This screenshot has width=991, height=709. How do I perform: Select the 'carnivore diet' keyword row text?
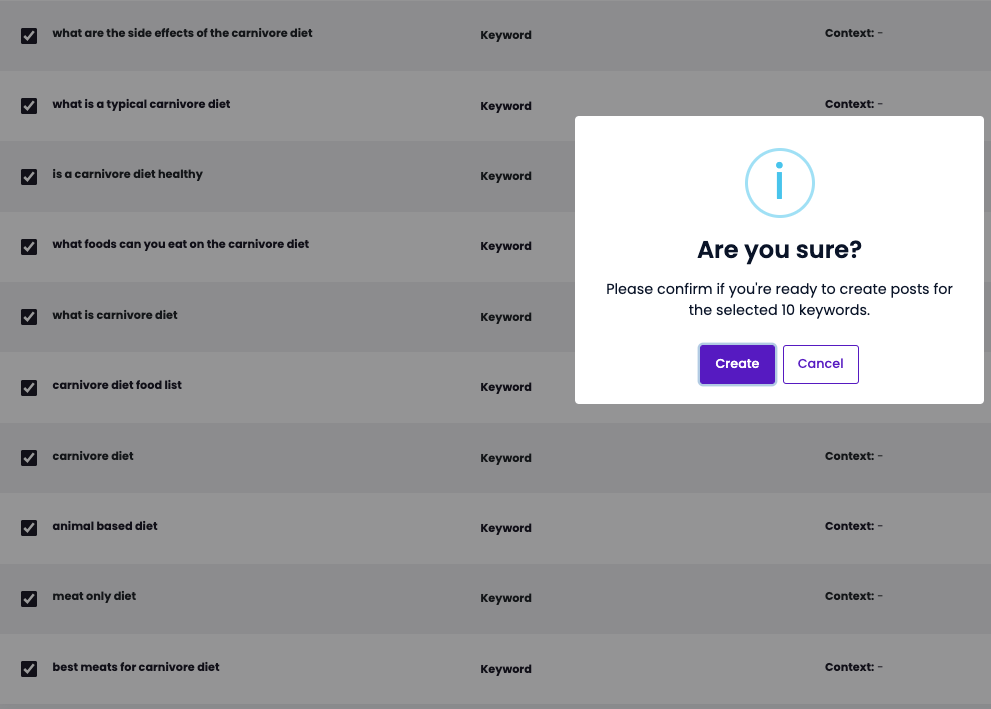click(x=93, y=456)
